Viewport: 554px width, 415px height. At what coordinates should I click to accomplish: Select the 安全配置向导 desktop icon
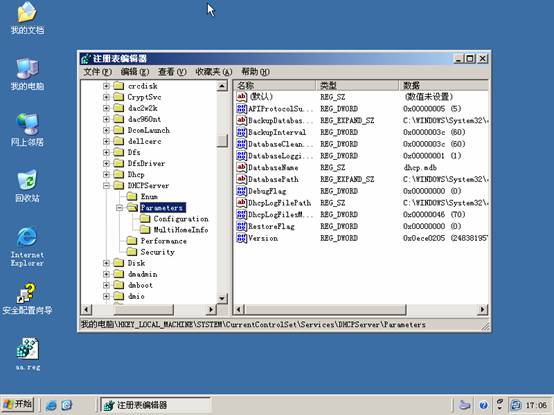click(x=27, y=299)
